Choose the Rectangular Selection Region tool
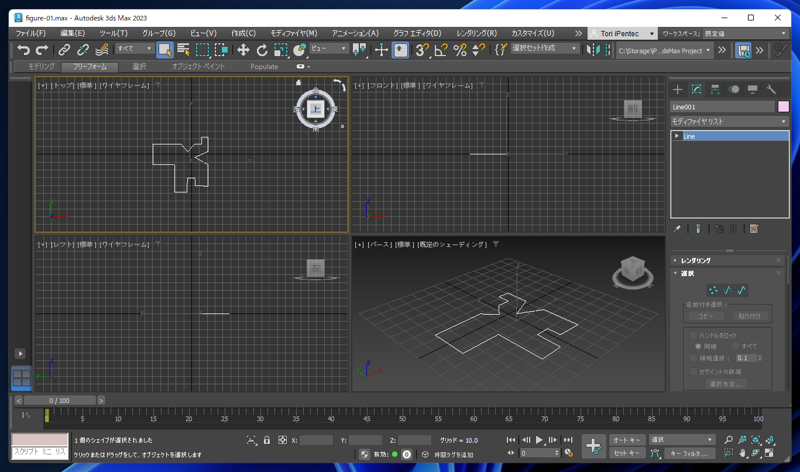 (203, 49)
